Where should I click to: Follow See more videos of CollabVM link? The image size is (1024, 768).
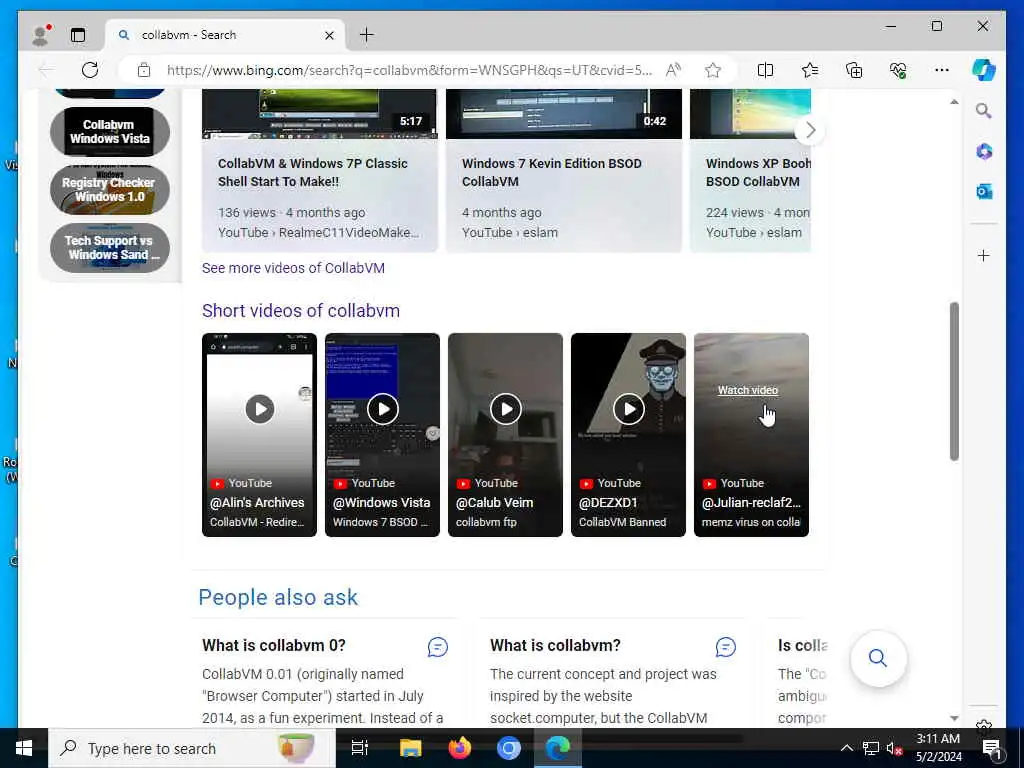pyautogui.click(x=293, y=268)
